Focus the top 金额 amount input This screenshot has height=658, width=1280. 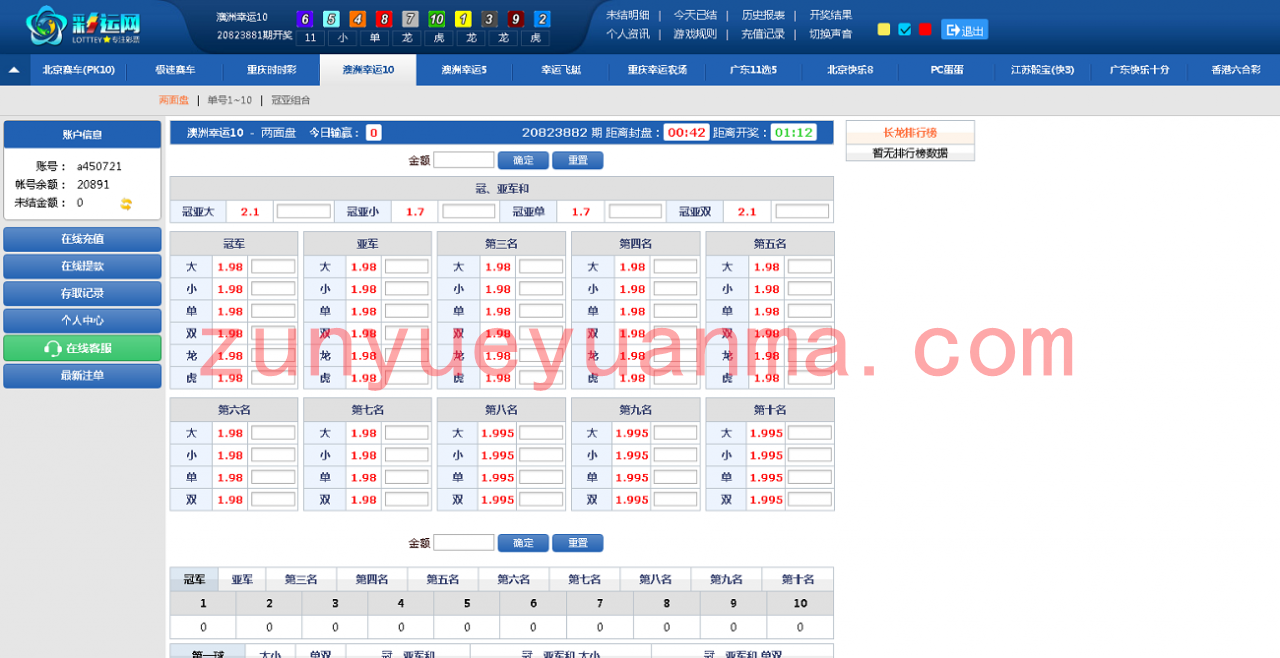point(463,160)
